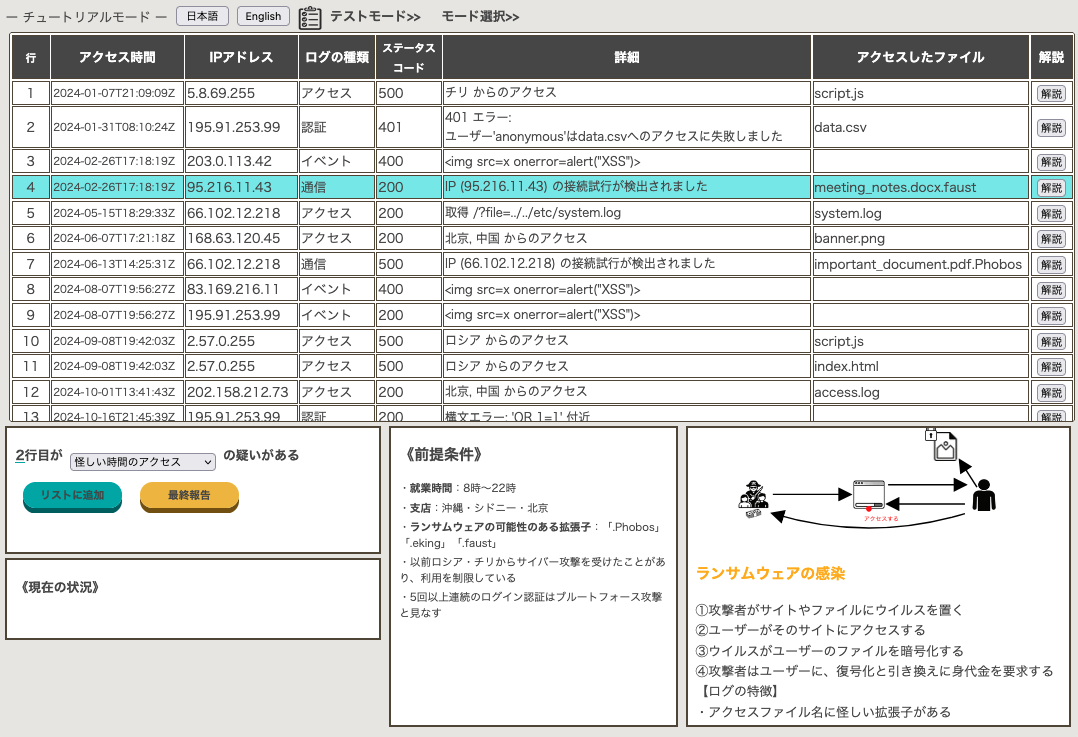The height and width of the screenshot is (737, 1078).
Task: Click IP cell 95.216.11.43 in row 4
Action: [241, 187]
